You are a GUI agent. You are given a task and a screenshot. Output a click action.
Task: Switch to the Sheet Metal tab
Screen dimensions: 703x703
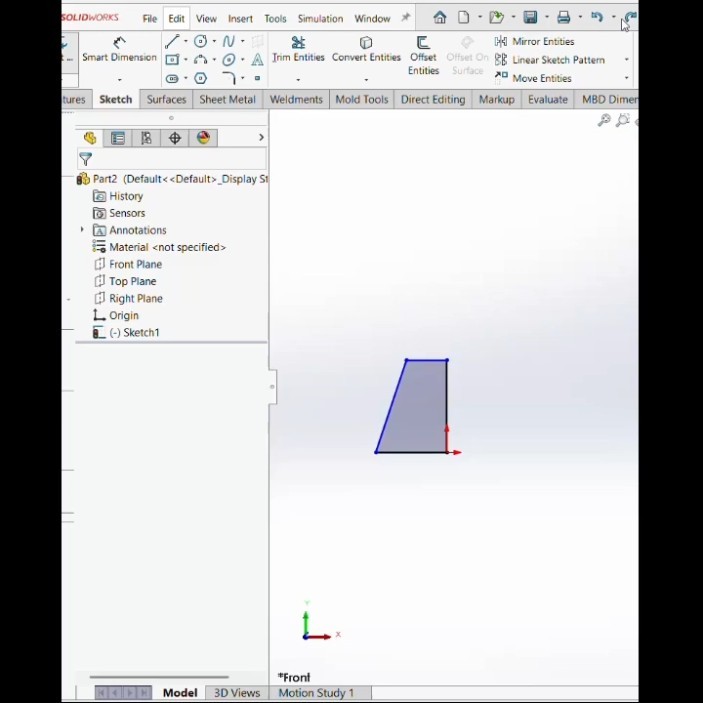pos(227,100)
